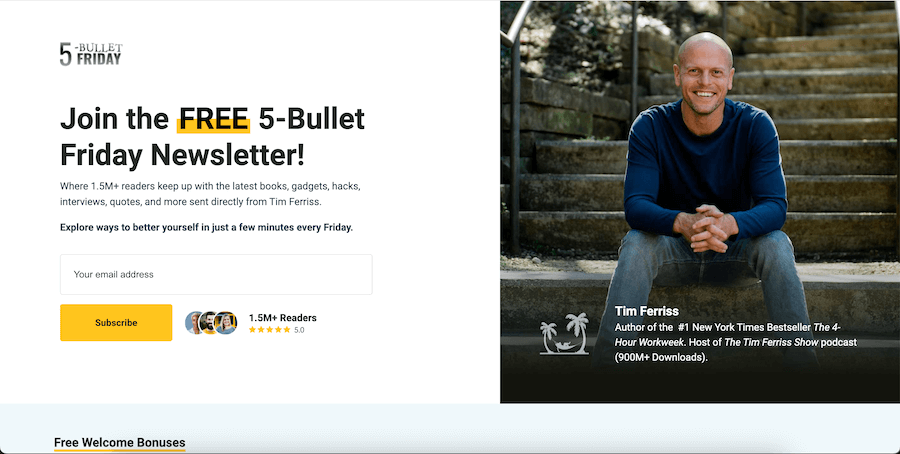Click the highlighted FREE word in headline

[213, 119]
